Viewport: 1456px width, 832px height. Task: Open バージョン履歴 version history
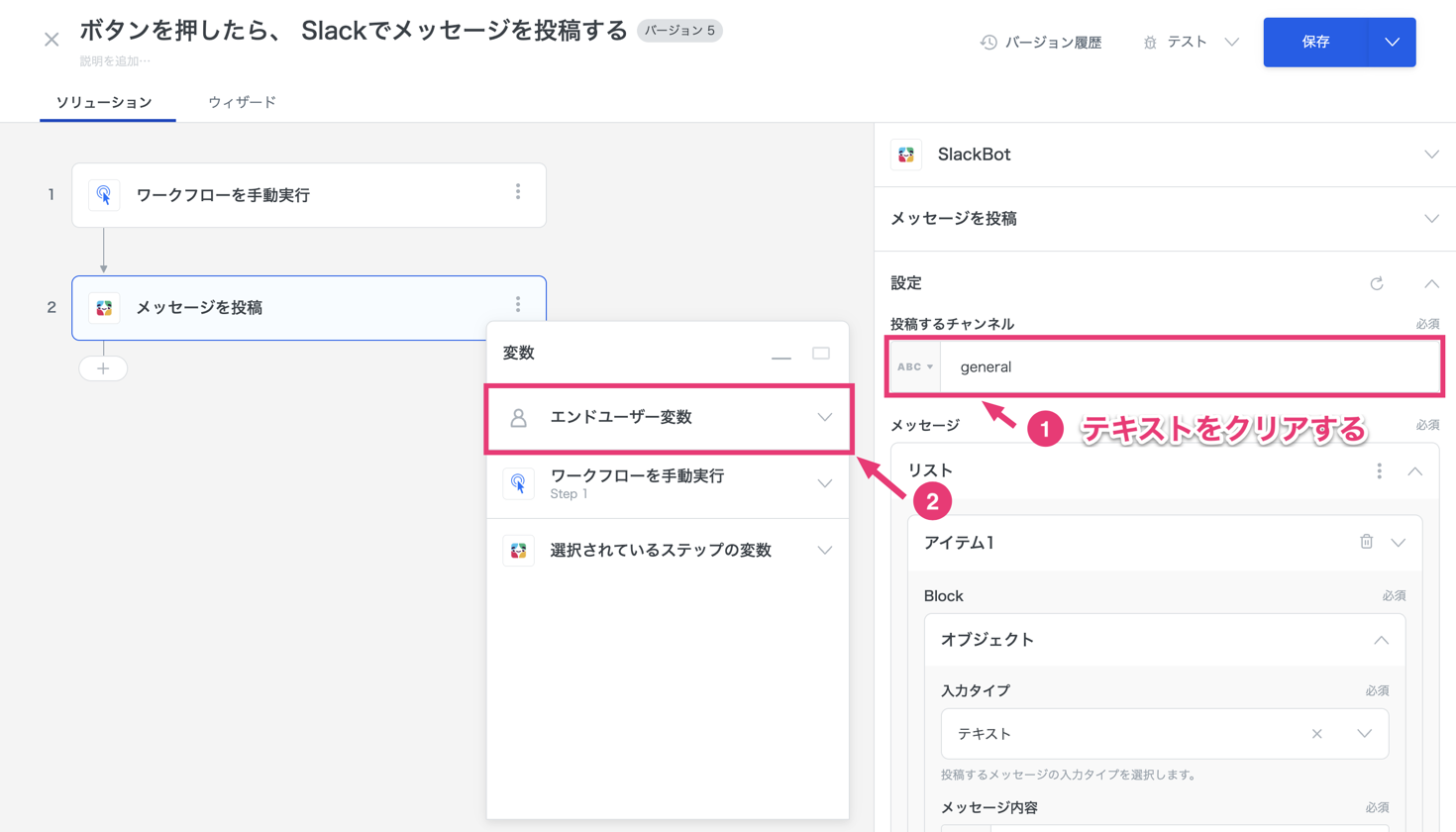coord(1041,43)
